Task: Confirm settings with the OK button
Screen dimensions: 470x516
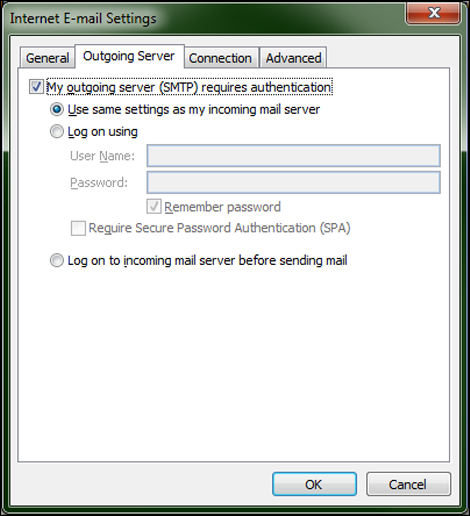Action: click(314, 484)
